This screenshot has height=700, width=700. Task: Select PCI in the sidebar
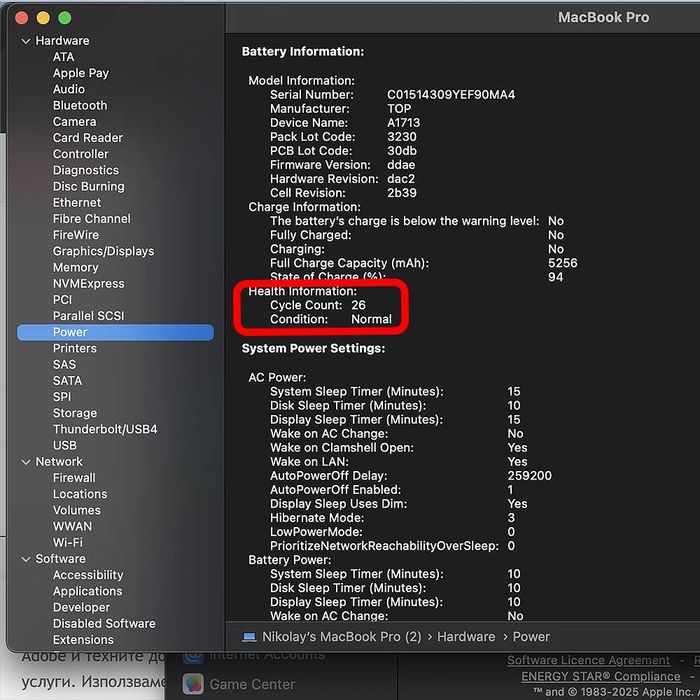pos(62,300)
